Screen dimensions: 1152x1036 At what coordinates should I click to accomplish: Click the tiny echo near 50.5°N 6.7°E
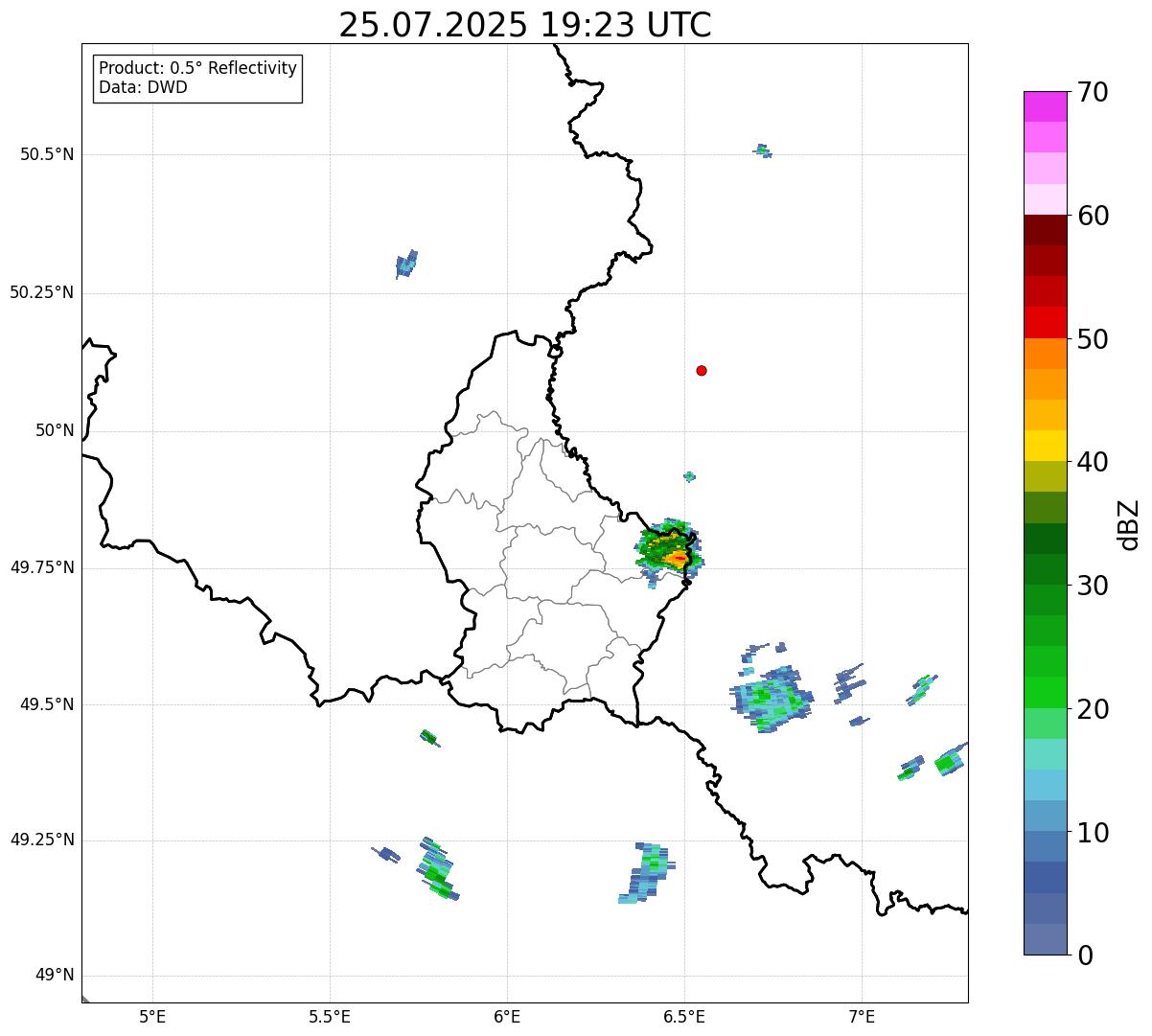(x=763, y=150)
